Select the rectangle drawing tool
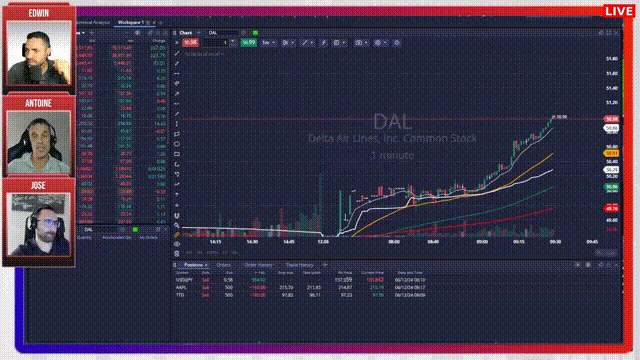Image resolution: width=640 pixels, height=360 pixels. click(x=177, y=154)
